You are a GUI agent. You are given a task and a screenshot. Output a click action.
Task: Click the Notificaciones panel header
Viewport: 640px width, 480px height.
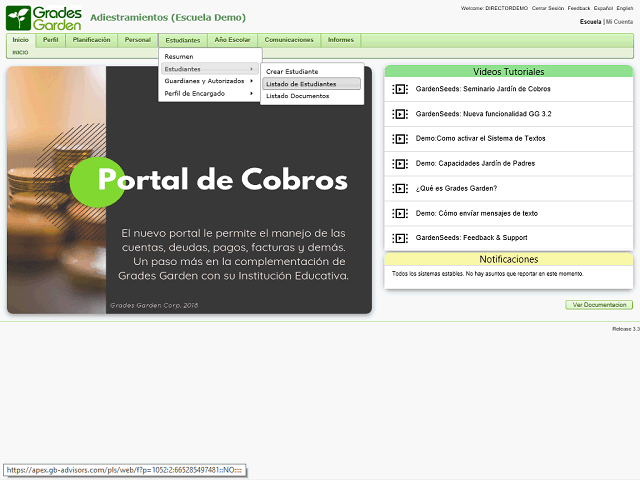(x=509, y=259)
